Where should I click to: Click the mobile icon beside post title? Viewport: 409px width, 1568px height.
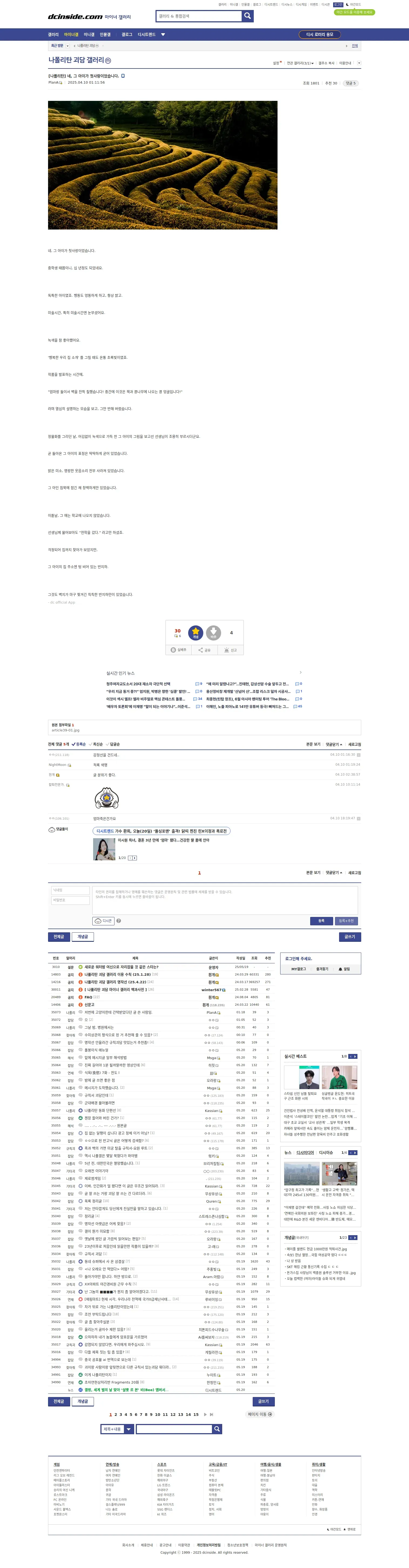click(123, 76)
